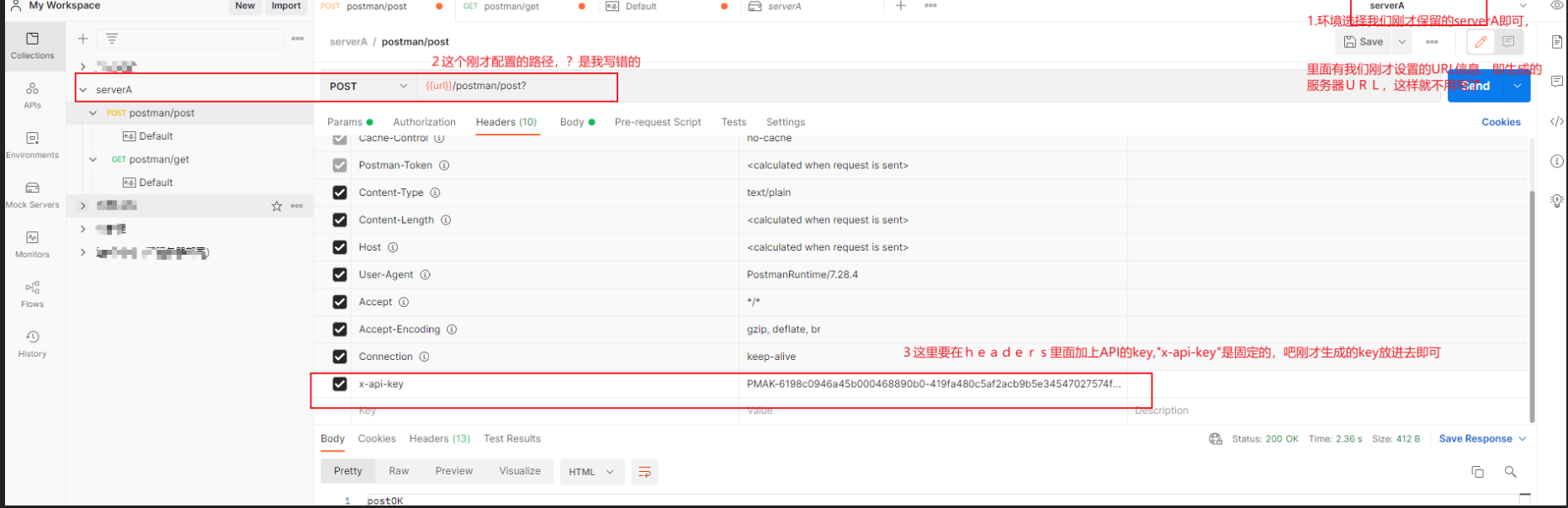Open collections panel three-dot options
The height and width of the screenshot is (508, 1568).
point(298,39)
